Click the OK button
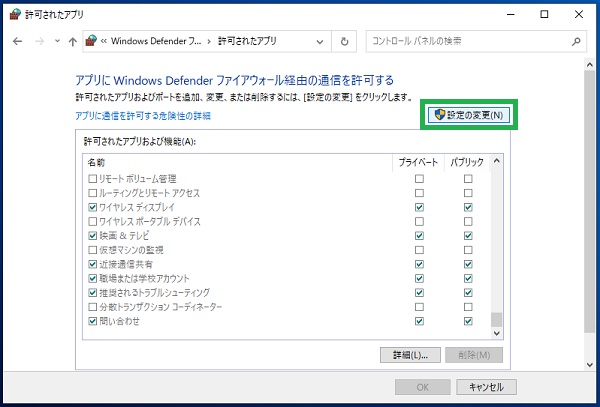This screenshot has height=407, width=600. point(422,387)
